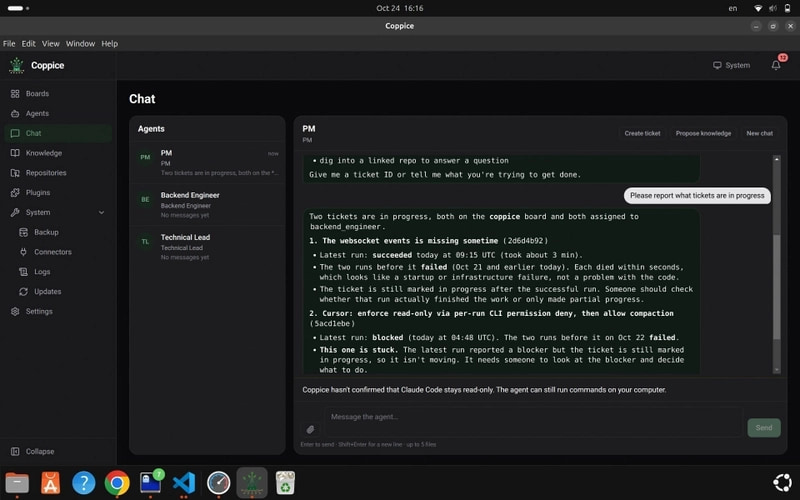Open the Window menu

(80, 44)
